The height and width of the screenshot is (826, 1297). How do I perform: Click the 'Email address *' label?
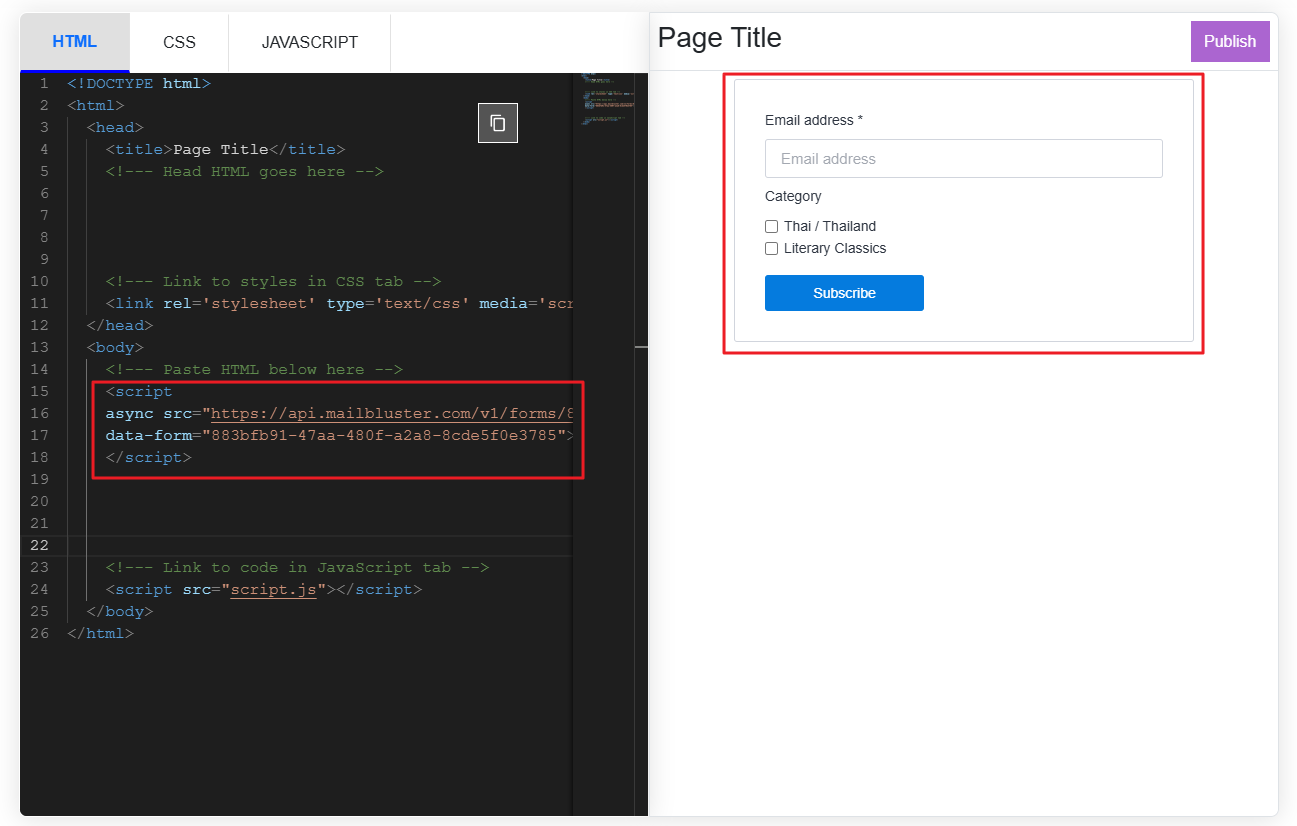[x=814, y=120]
